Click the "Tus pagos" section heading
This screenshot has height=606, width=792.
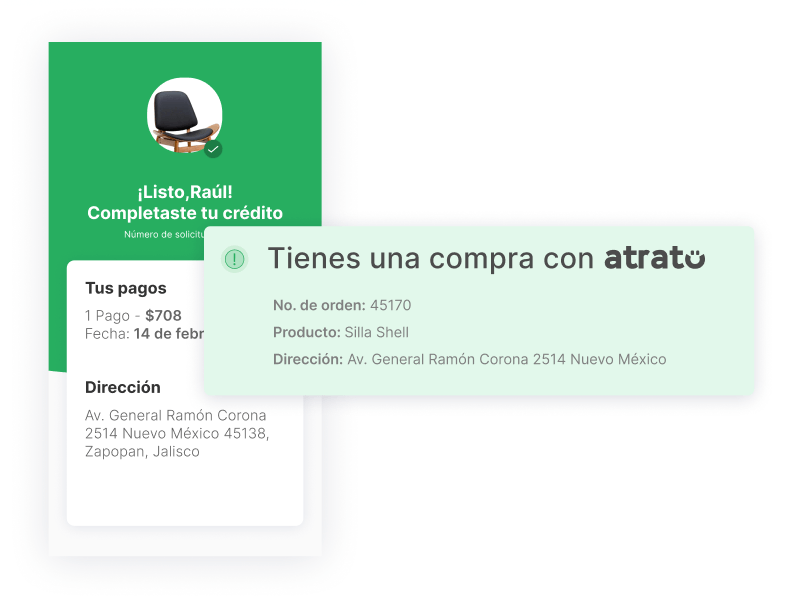tap(125, 288)
